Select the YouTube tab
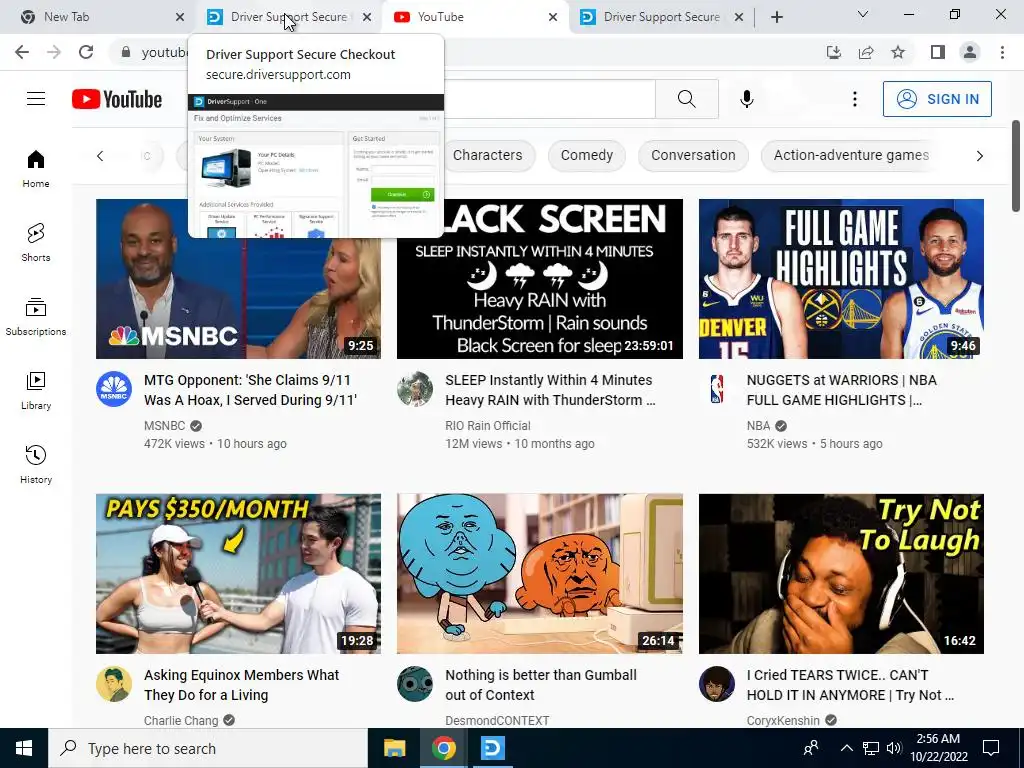Viewport: 1024px width, 768px height. pyautogui.click(x=475, y=17)
